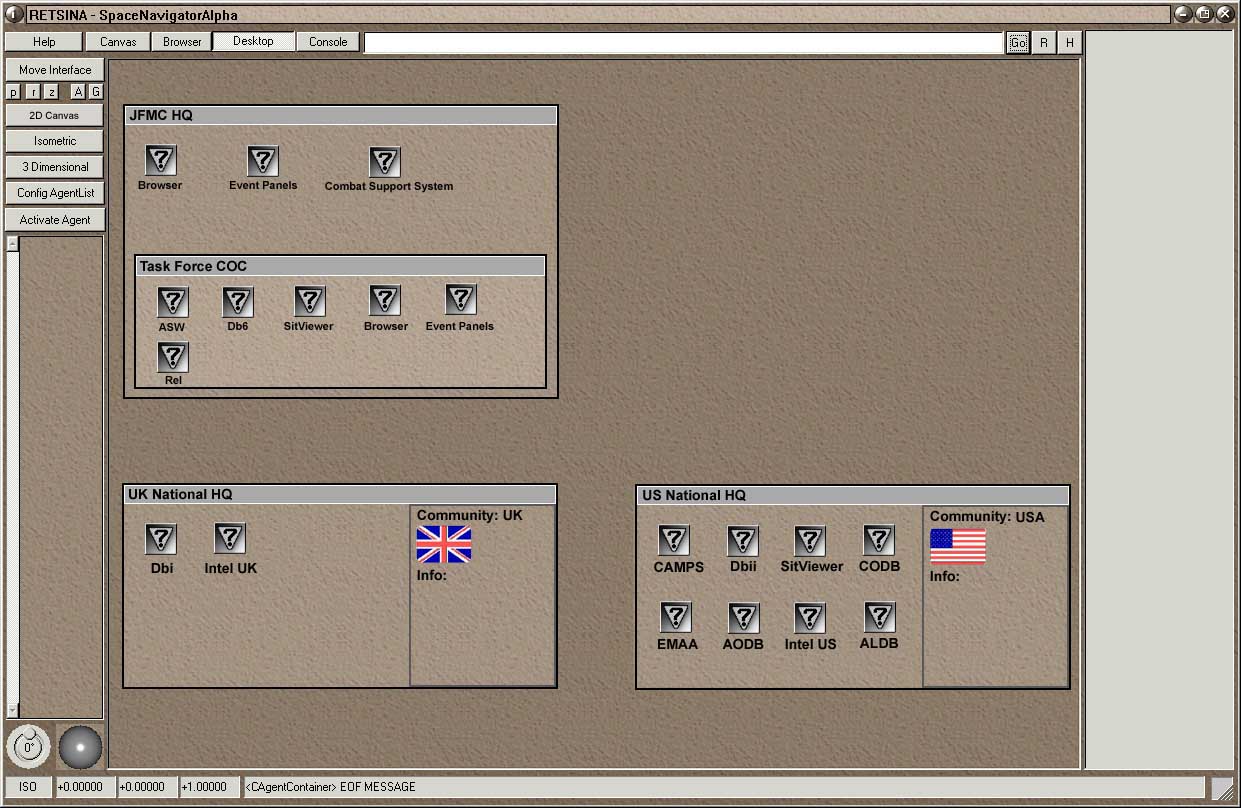Click the address input field beside Go
This screenshot has height=808, width=1241.
coord(683,43)
